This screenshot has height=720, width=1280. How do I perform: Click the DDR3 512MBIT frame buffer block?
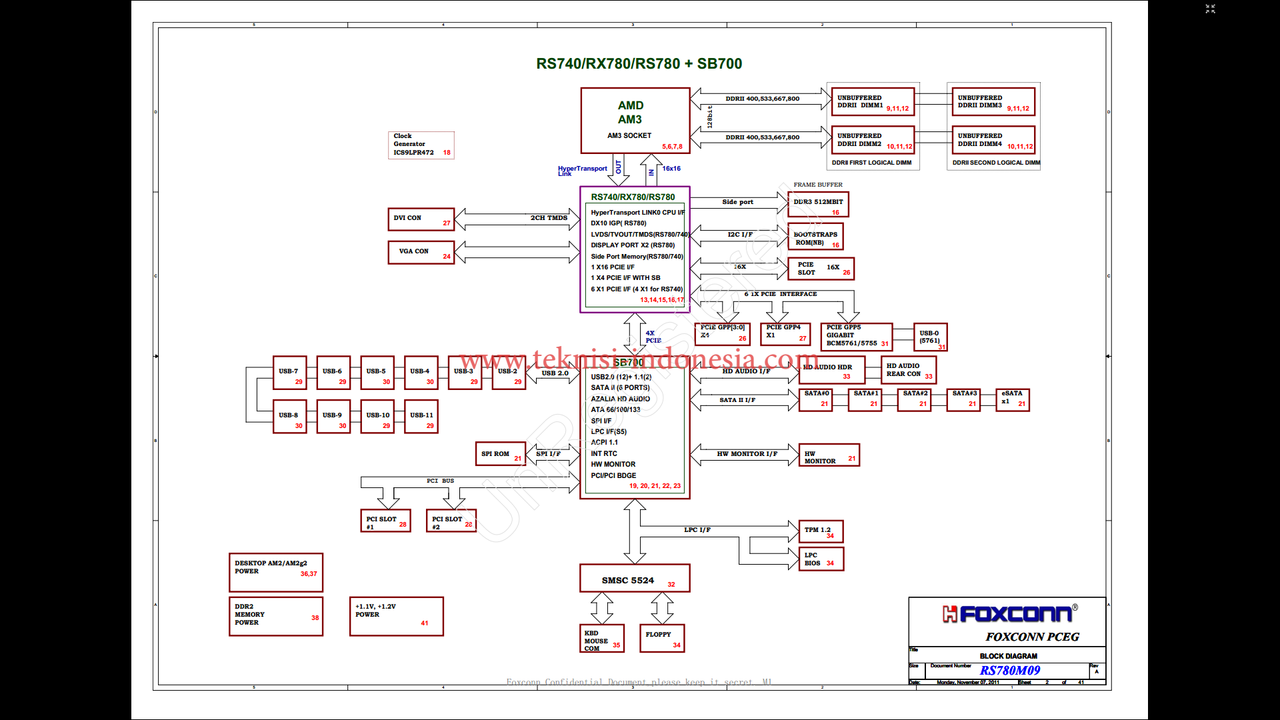(x=818, y=205)
